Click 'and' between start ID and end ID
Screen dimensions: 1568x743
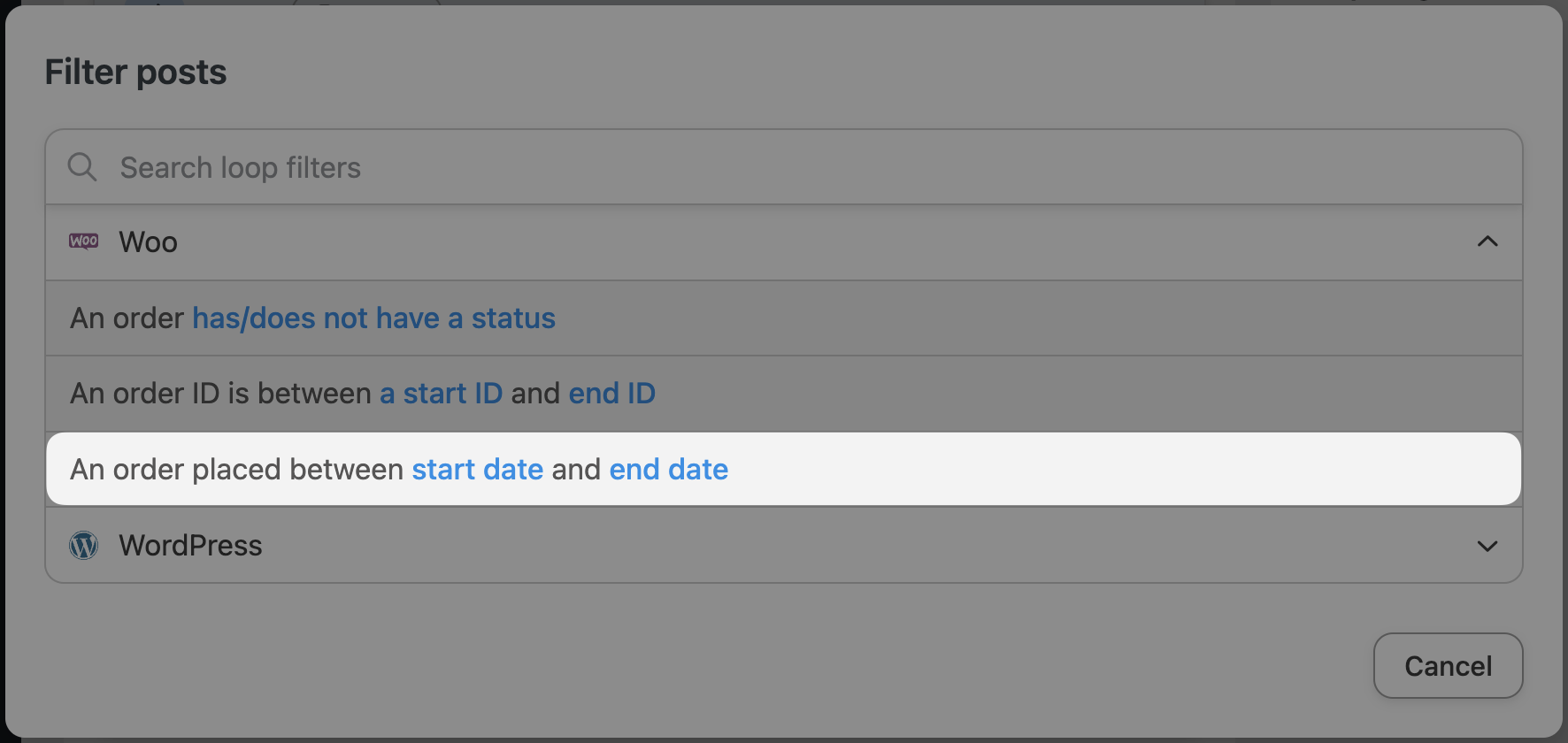[x=535, y=394]
